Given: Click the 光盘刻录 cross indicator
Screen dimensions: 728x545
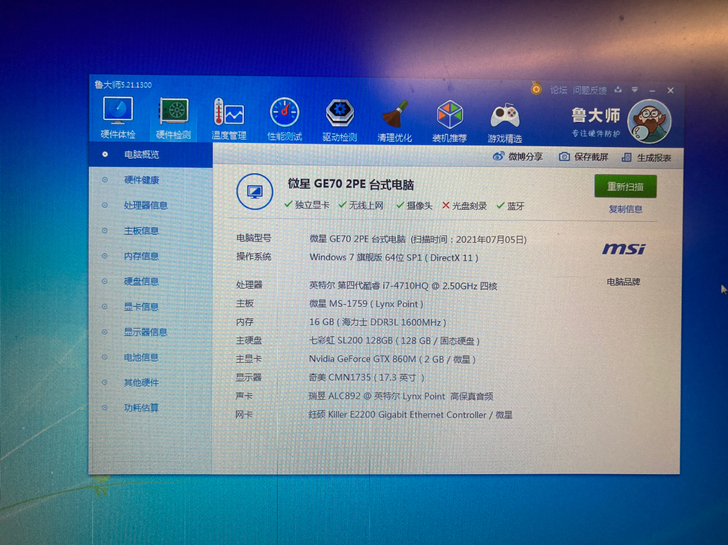Looking at the screenshot, I should tap(464, 206).
